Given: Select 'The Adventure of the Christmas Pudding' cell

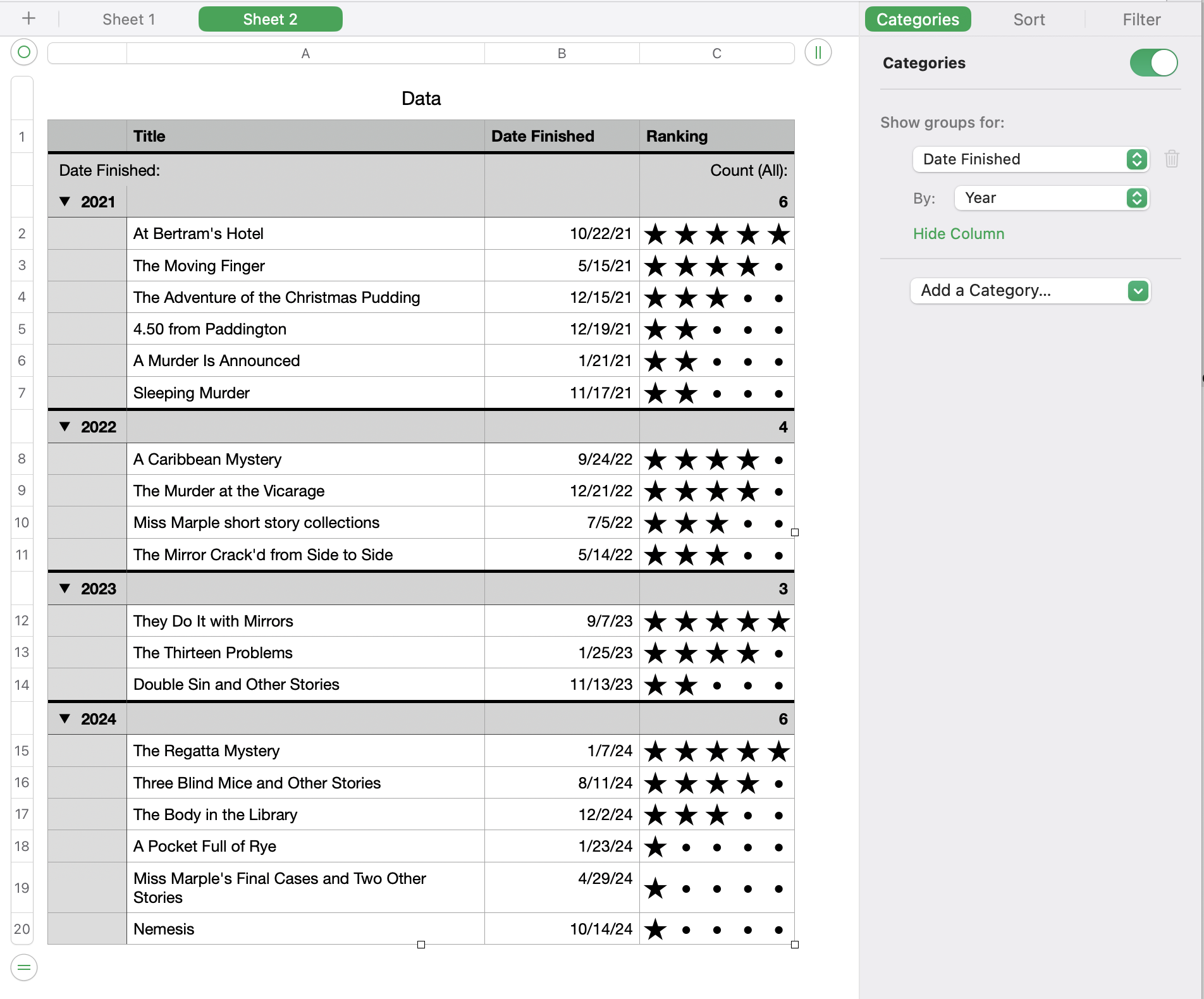Looking at the screenshot, I should (x=305, y=297).
